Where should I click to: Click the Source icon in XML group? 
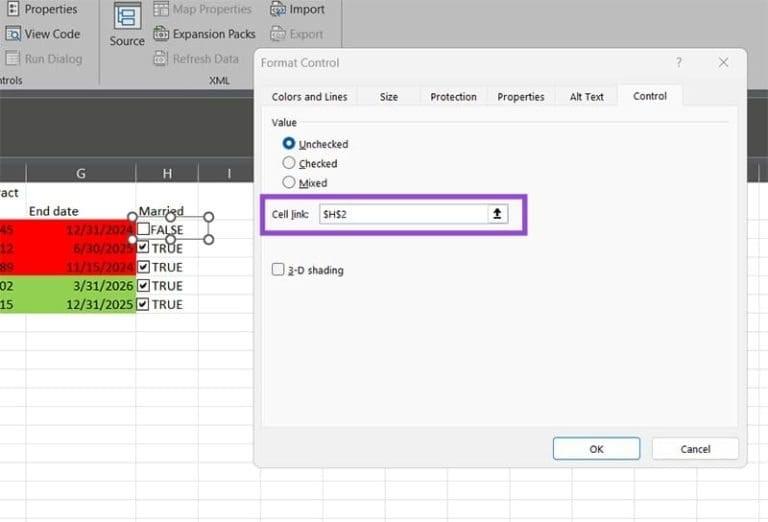pyautogui.click(x=127, y=18)
